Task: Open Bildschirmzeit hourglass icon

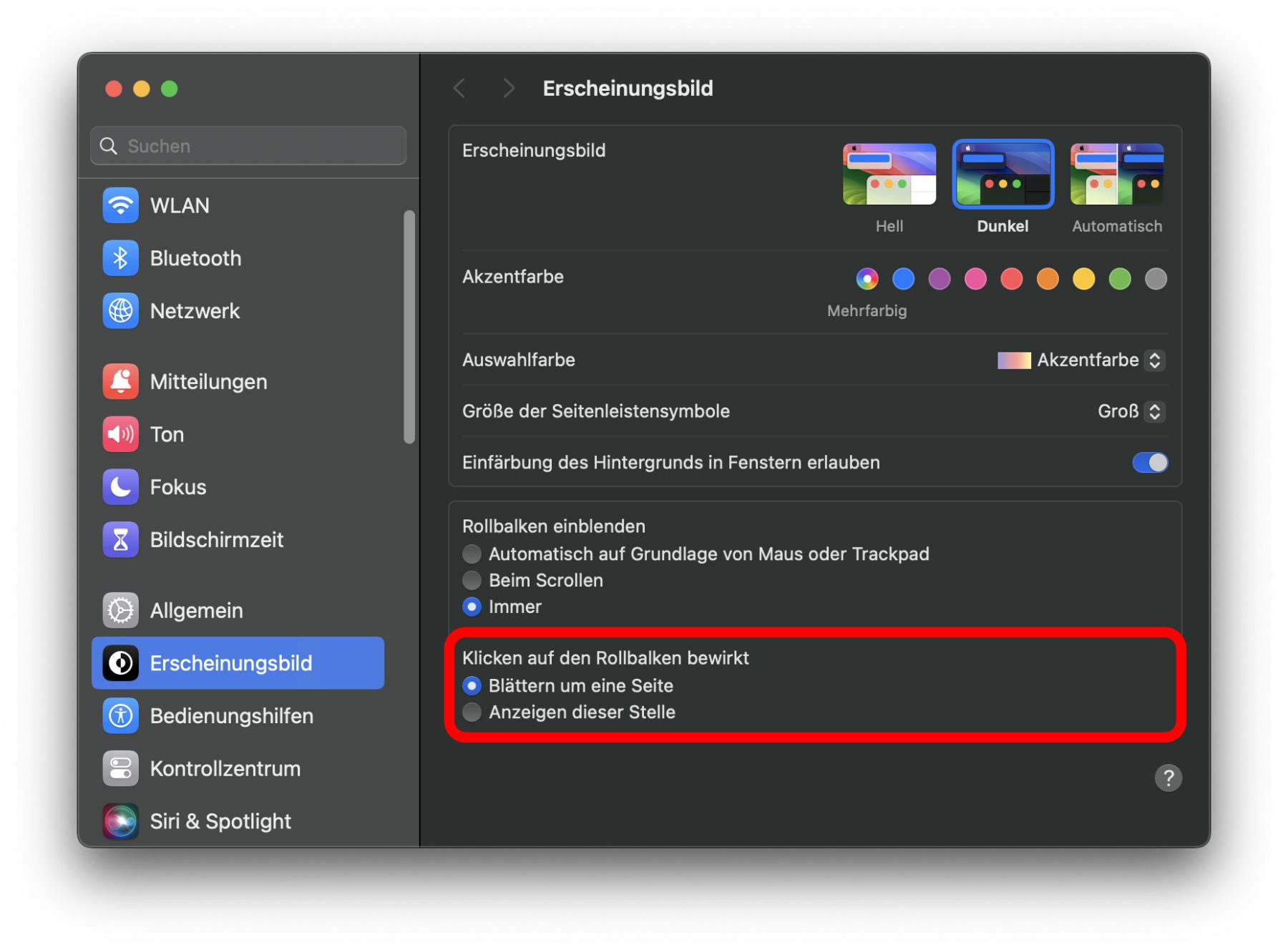Action: click(120, 539)
